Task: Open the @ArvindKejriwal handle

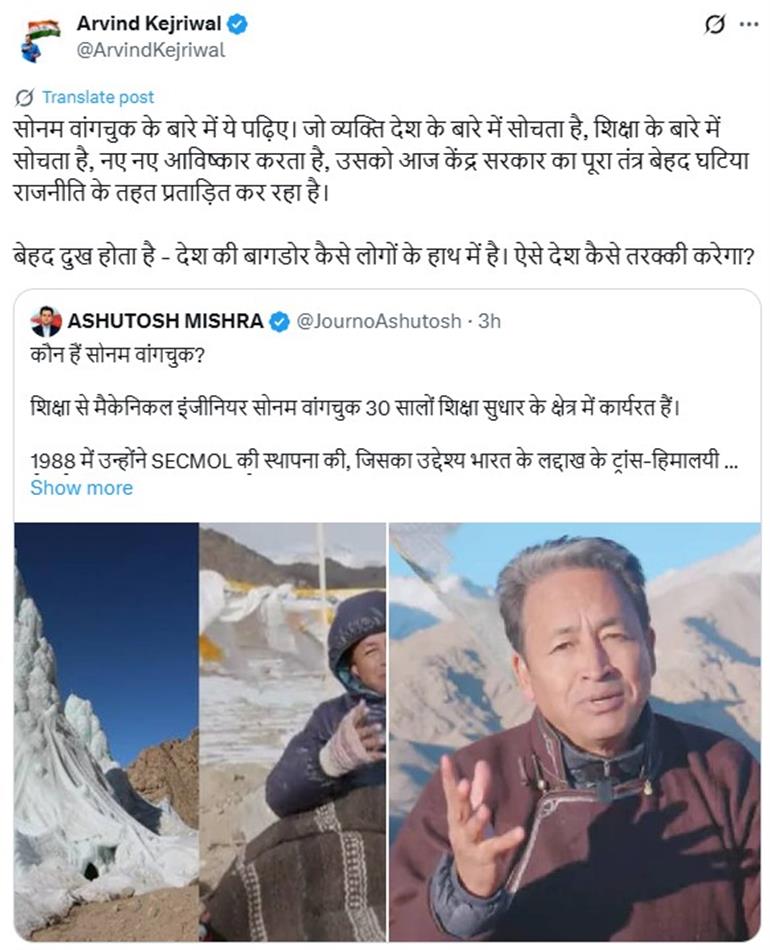Action: click(x=150, y=50)
